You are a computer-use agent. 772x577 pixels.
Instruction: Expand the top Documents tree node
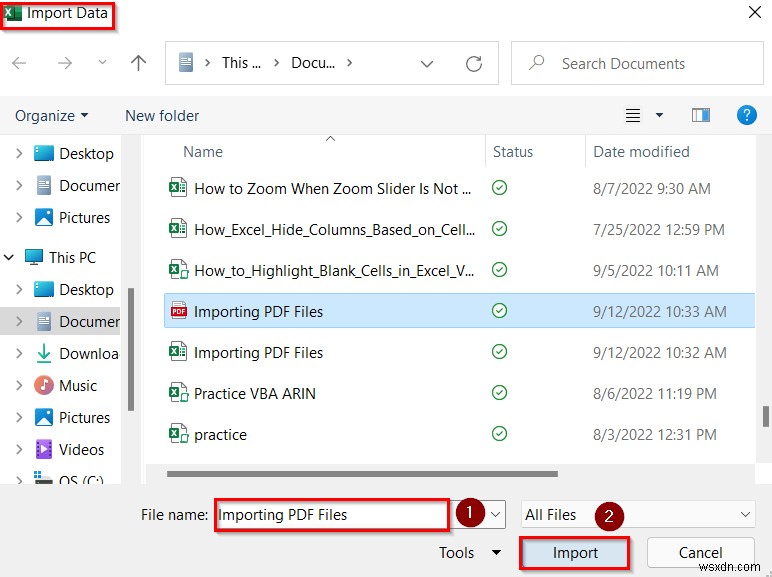(x=19, y=185)
